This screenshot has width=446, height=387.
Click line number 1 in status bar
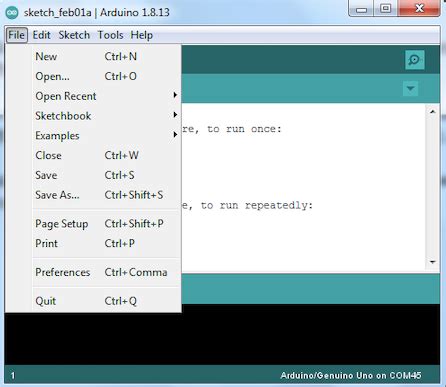pyautogui.click(x=13, y=376)
